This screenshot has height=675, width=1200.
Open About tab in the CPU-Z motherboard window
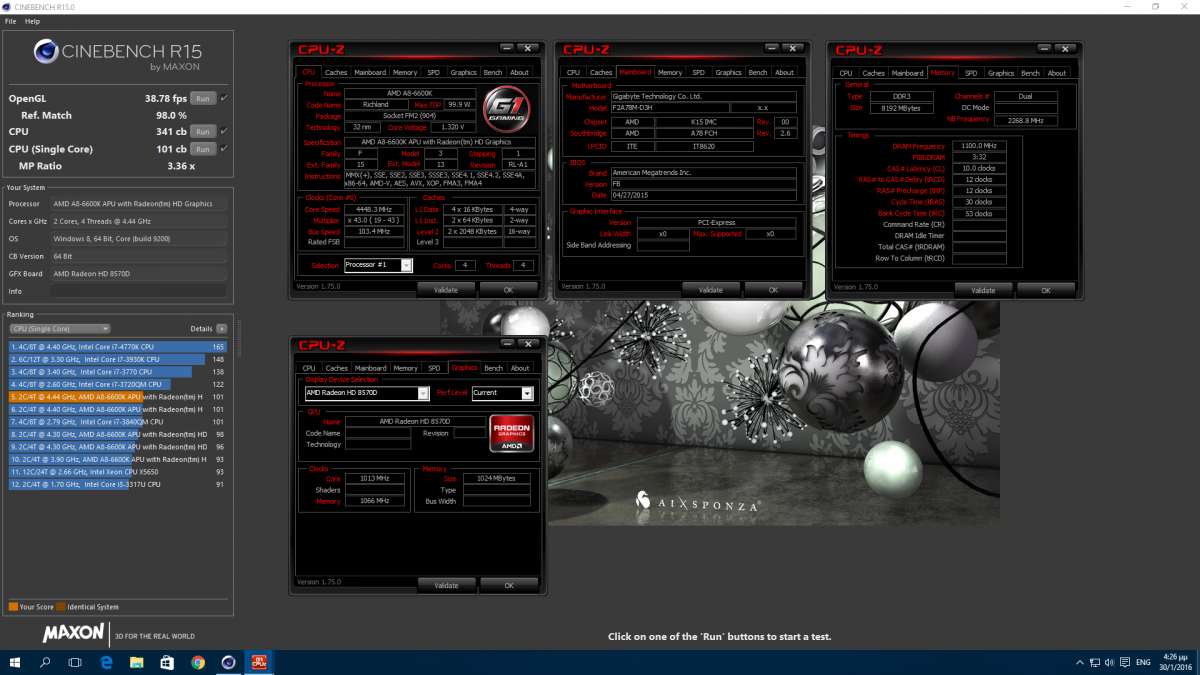click(785, 72)
